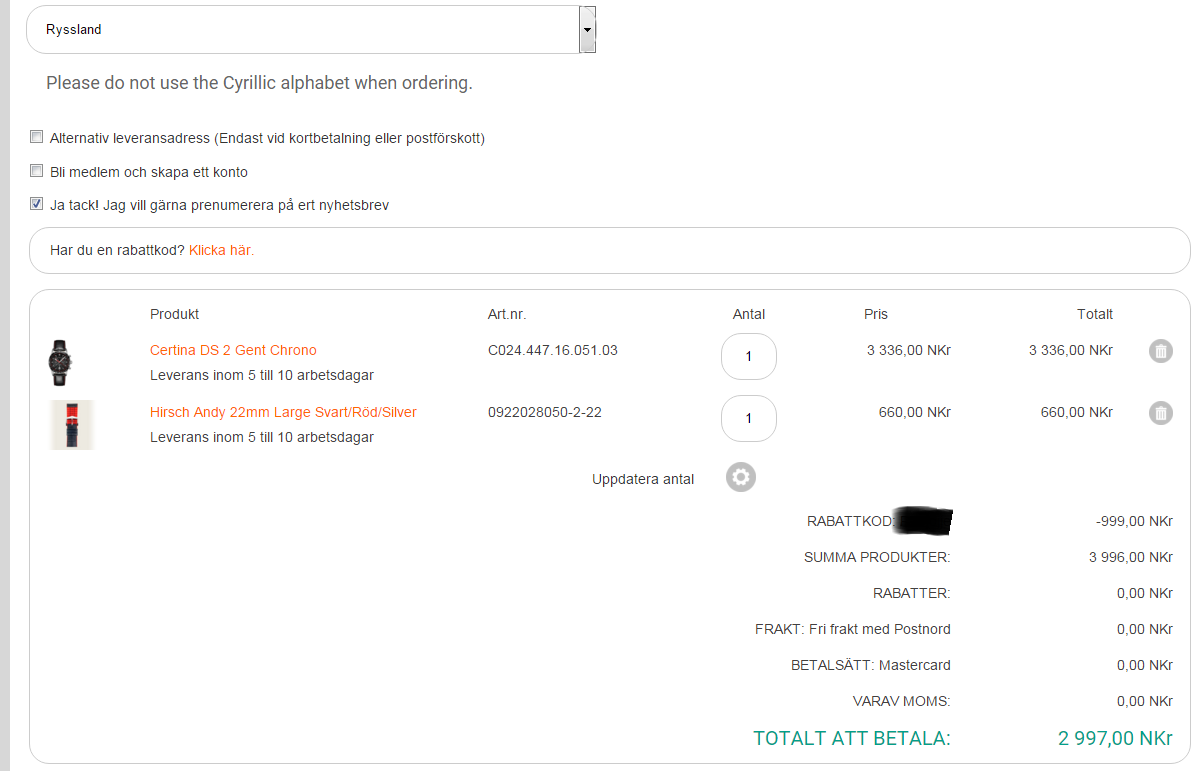1197x771 pixels.
Task: Click the Uppdatera antal label
Action: (x=643, y=479)
